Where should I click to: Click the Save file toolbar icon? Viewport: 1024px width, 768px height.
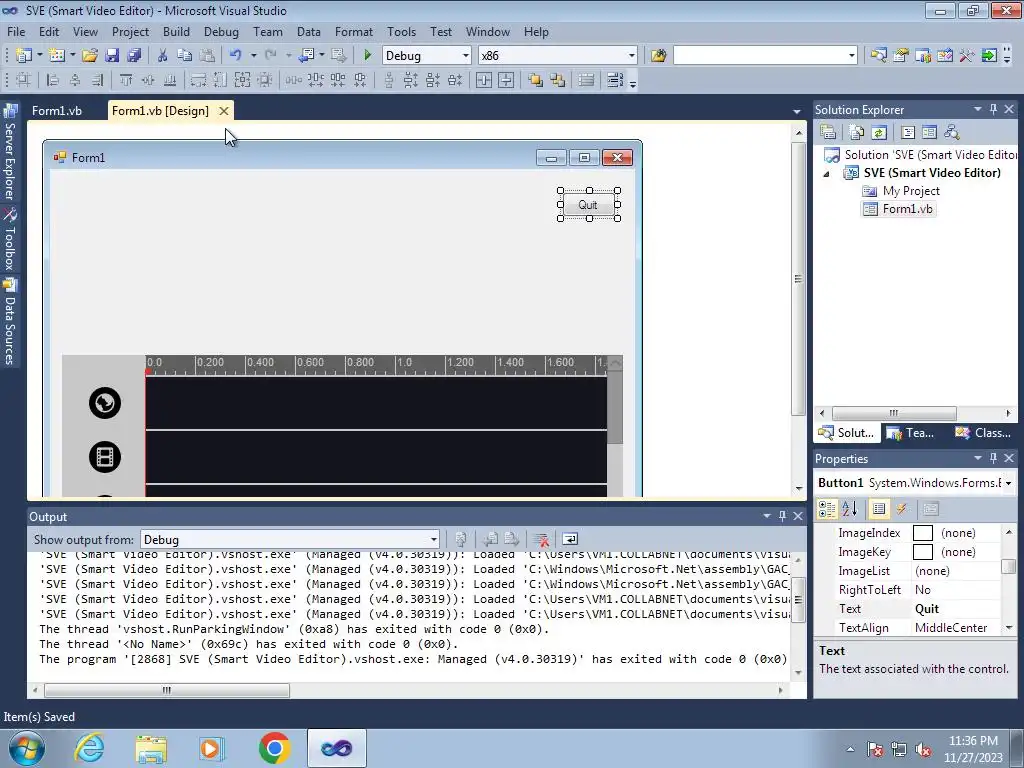tap(112, 56)
